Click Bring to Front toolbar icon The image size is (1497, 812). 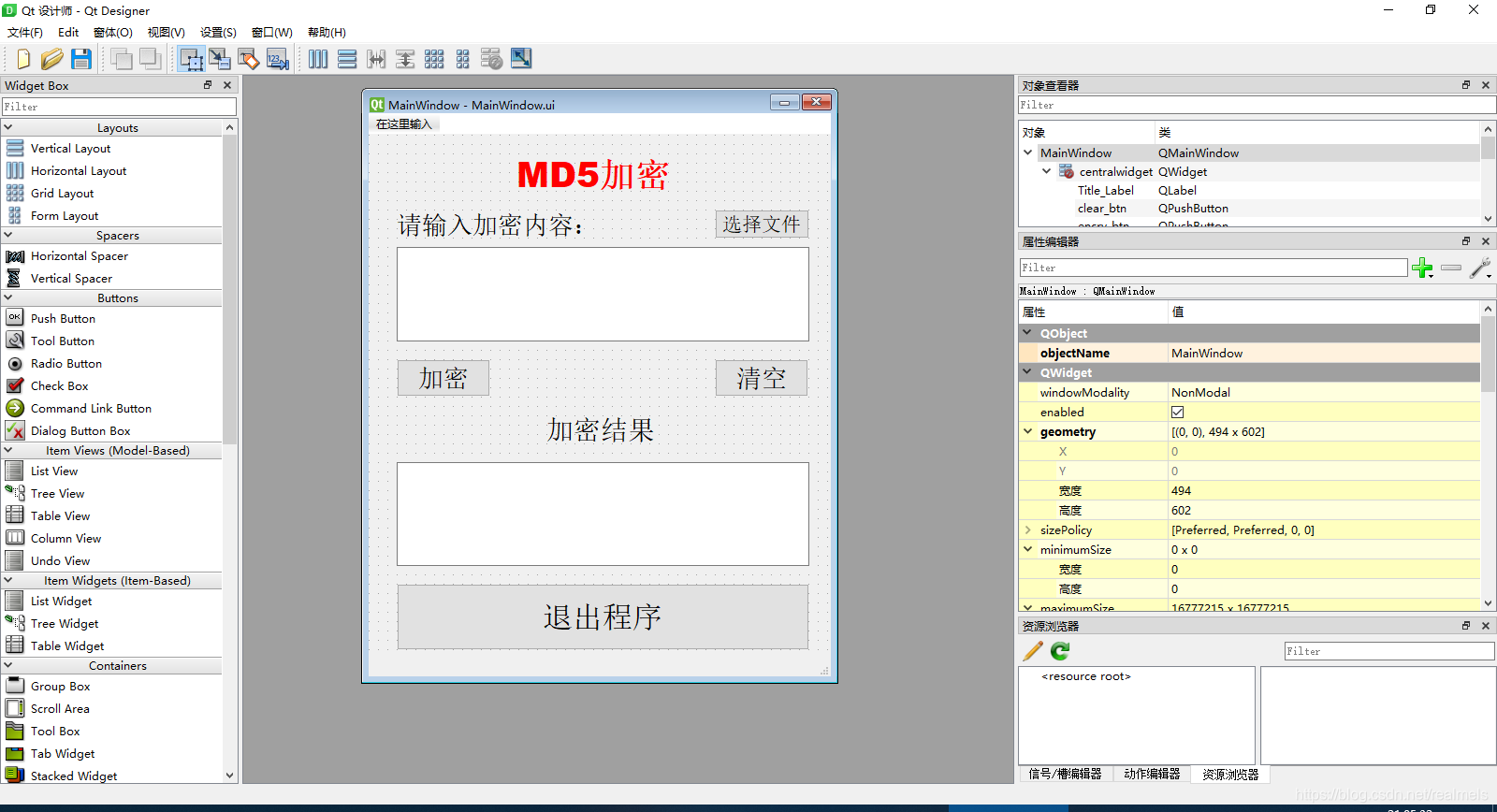(150, 59)
